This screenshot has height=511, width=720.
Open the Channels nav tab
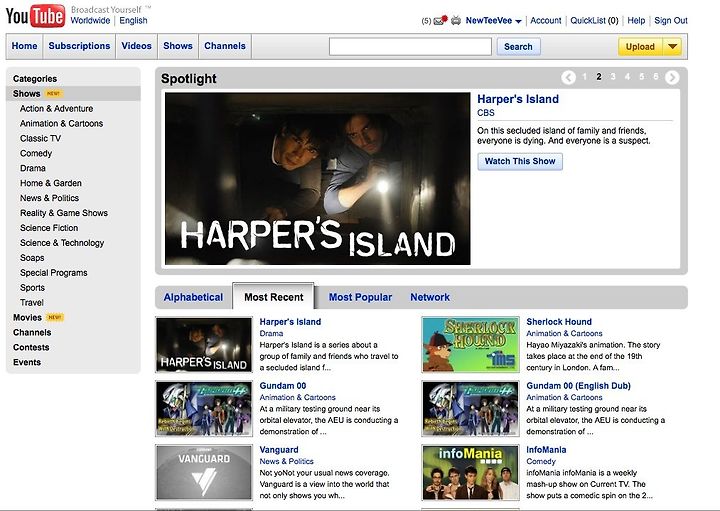pos(225,46)
